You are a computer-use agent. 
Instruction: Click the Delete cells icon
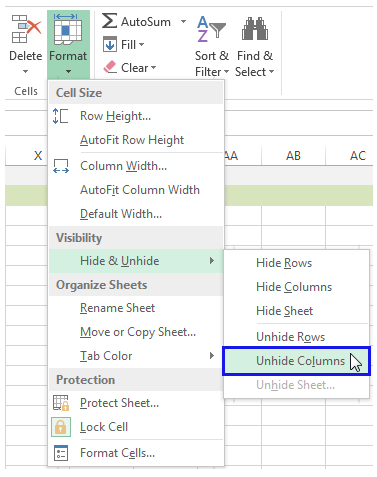tap(26, 29)
